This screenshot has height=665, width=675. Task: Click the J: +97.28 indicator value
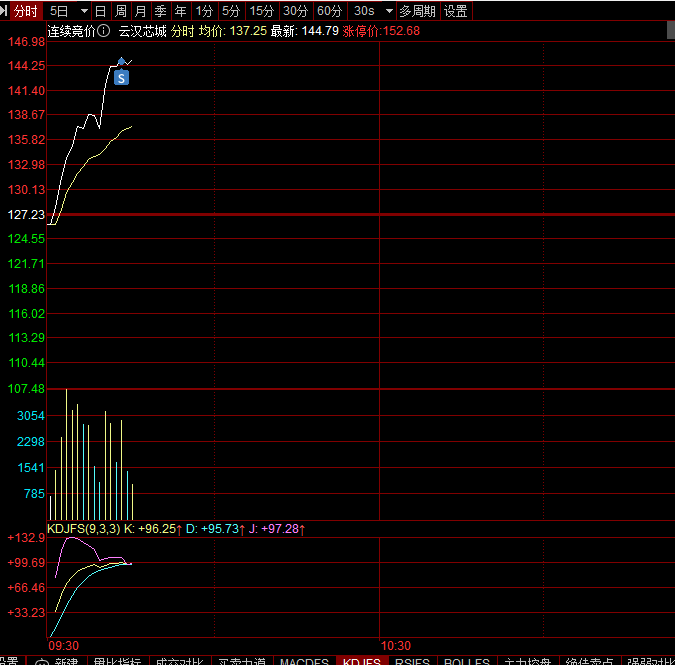276,529
